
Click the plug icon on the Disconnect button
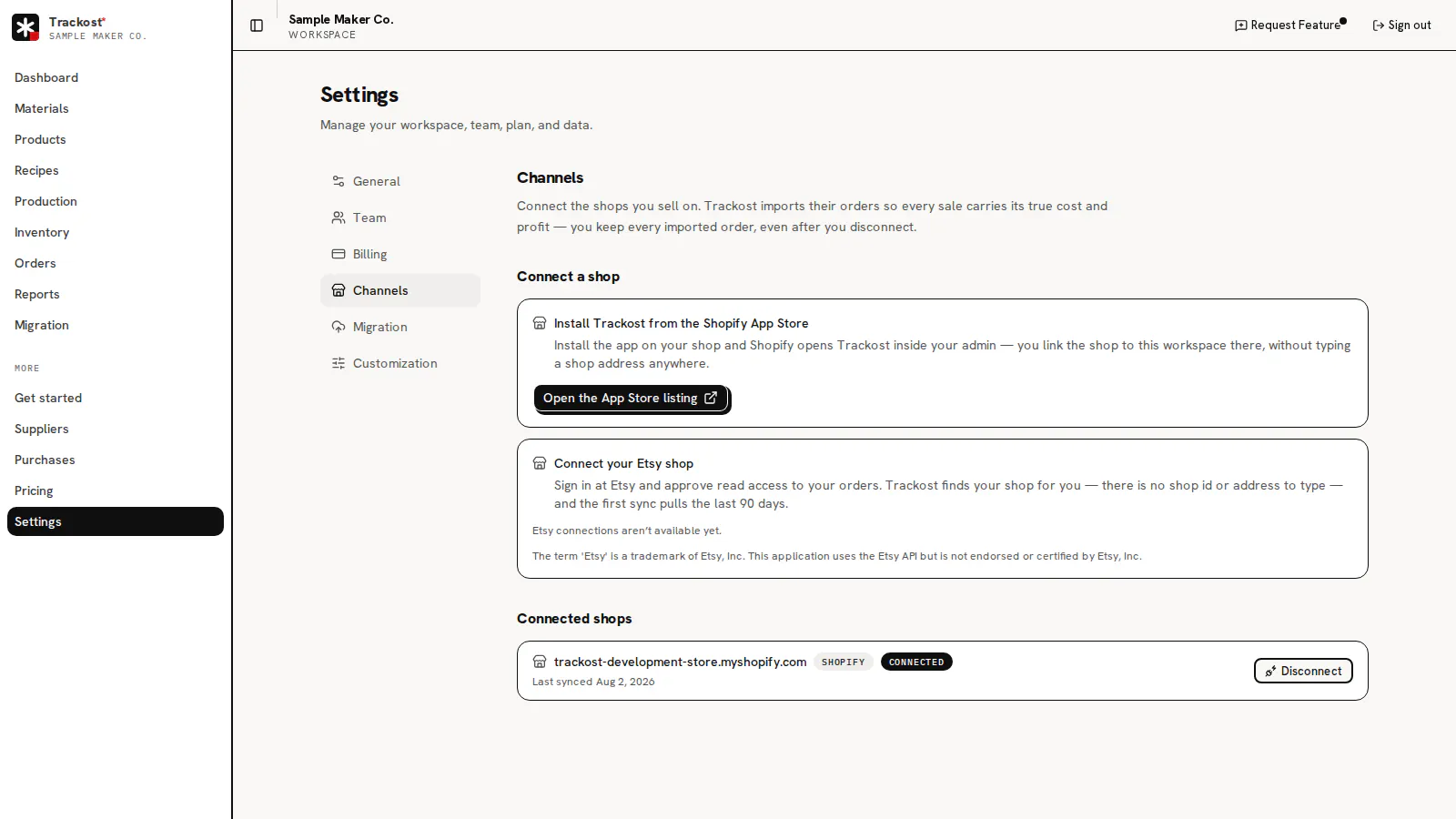[1270, 672]
